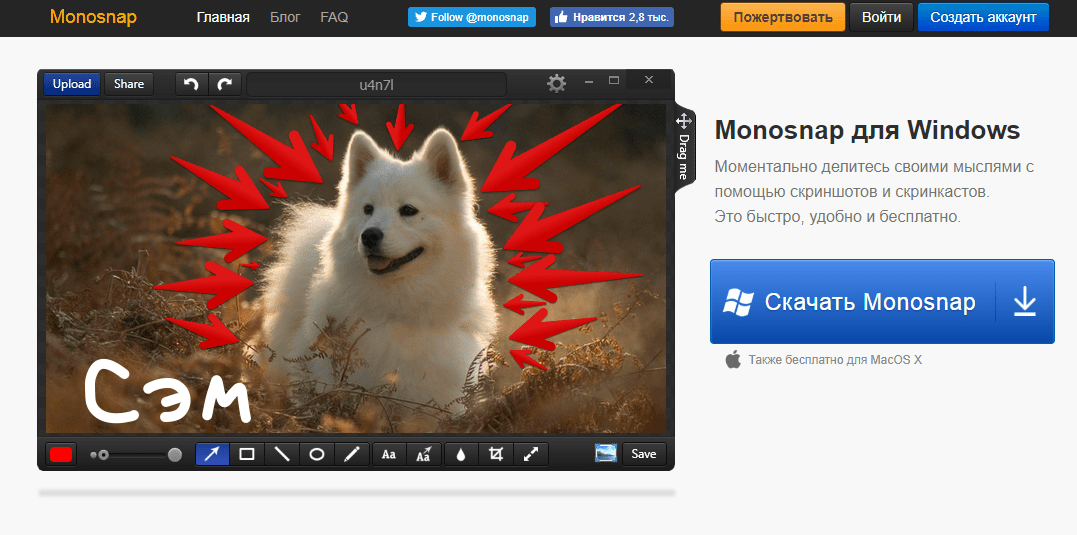Select the Crop tool
The image size is (1077, 535).
click(x=496, y=454)
